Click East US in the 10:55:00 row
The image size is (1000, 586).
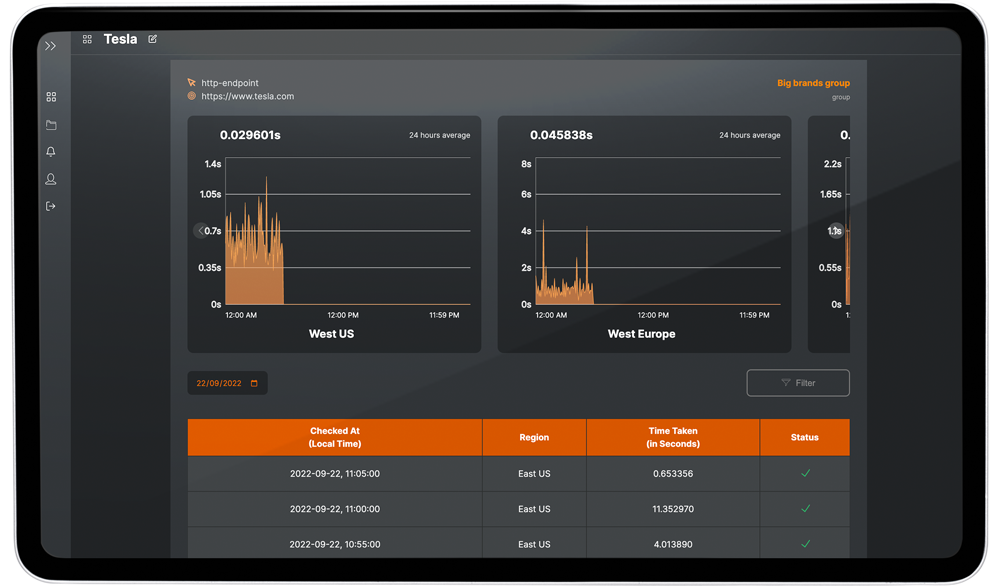534,545
